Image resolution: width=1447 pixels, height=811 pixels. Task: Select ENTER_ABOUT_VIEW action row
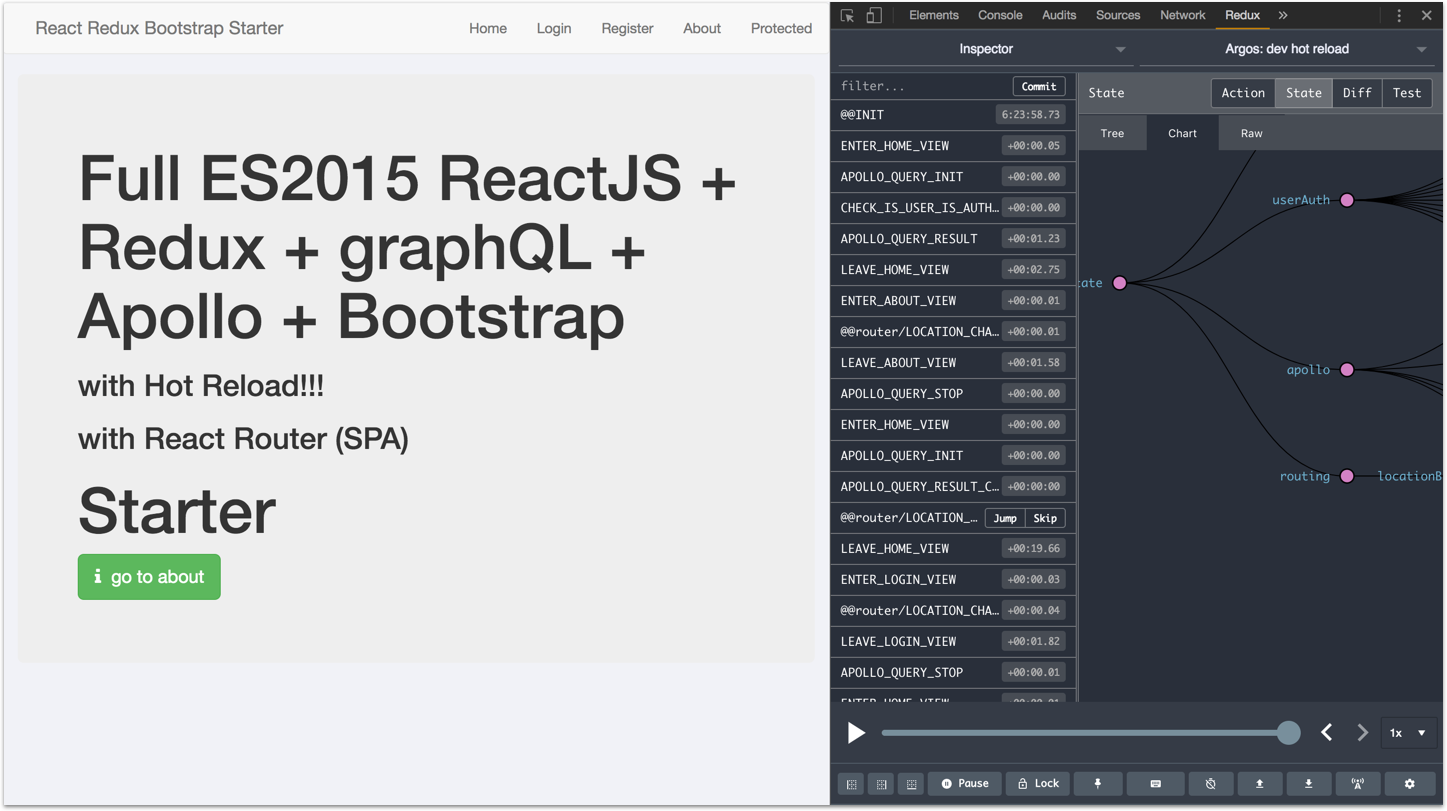click(x=953, y=301)
